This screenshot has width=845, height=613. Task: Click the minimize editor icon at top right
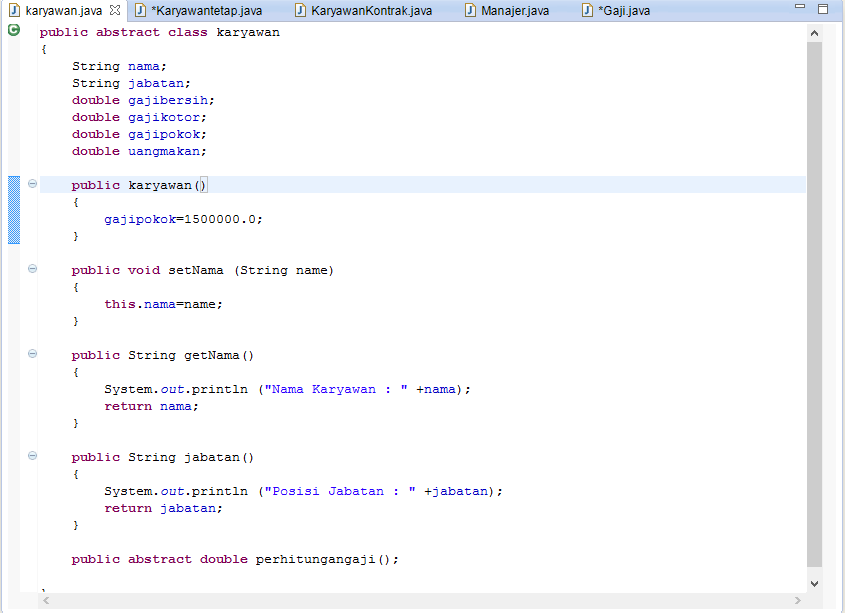pos(800,8)
